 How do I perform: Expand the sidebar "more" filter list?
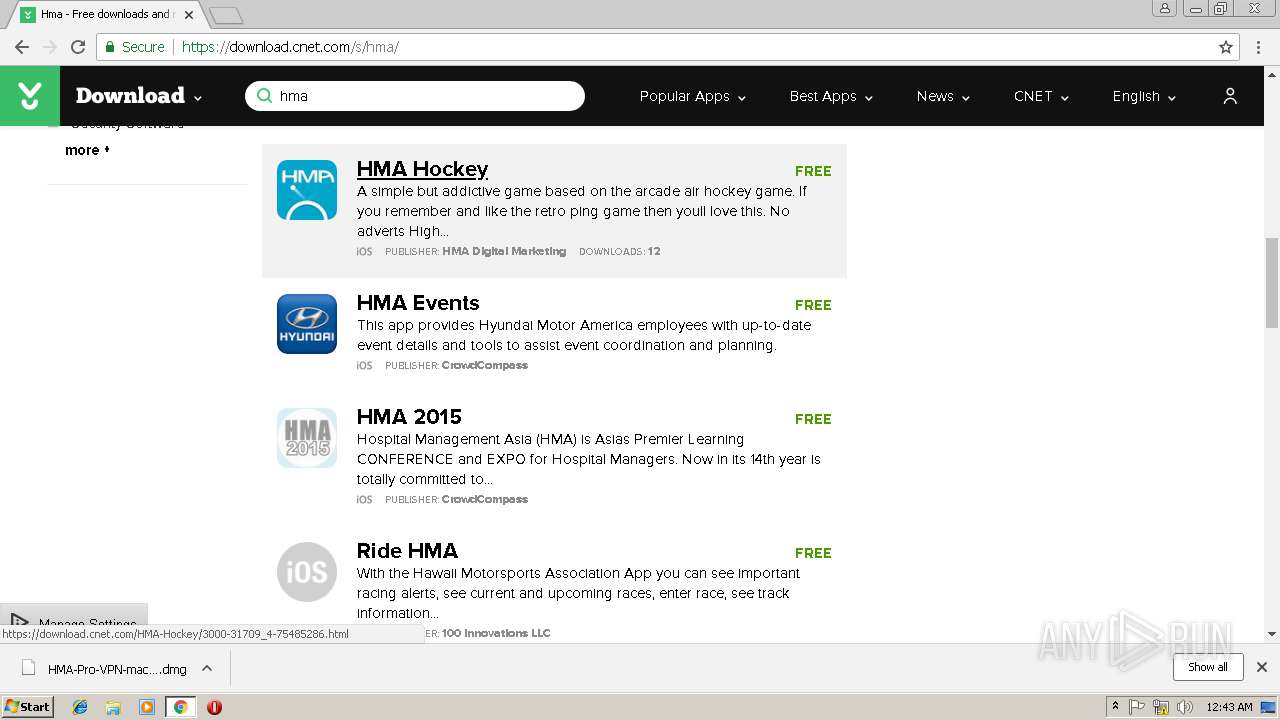click(87, 150)
